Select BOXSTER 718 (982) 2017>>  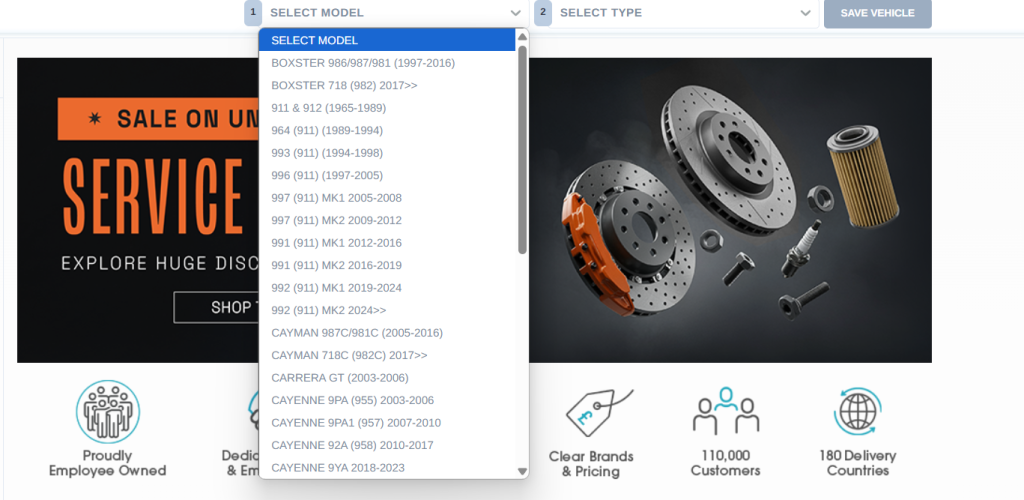pyautogui.click(x=387, y=86)
